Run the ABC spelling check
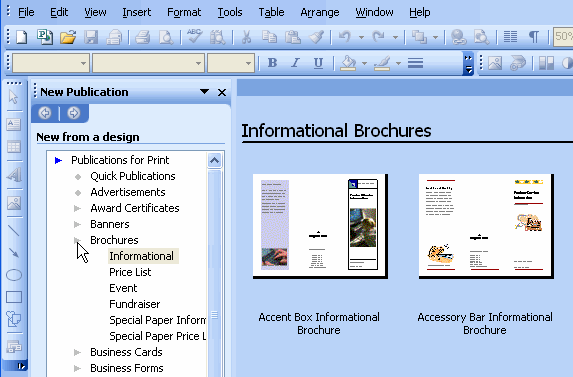Viewport: 573px width, 377px height. tap(194, 36)
